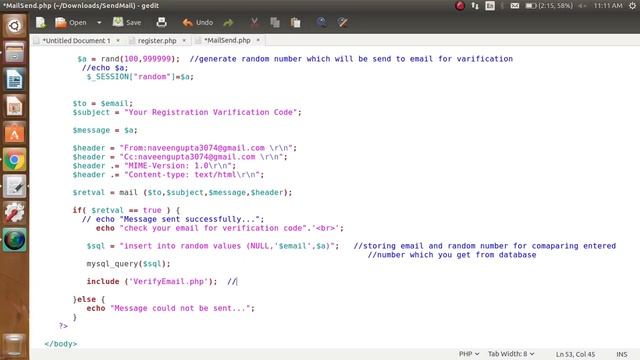This screenshot has height=360, width=640.
Task: Open the Trash in the launcher
Action: tap(14, 345)
